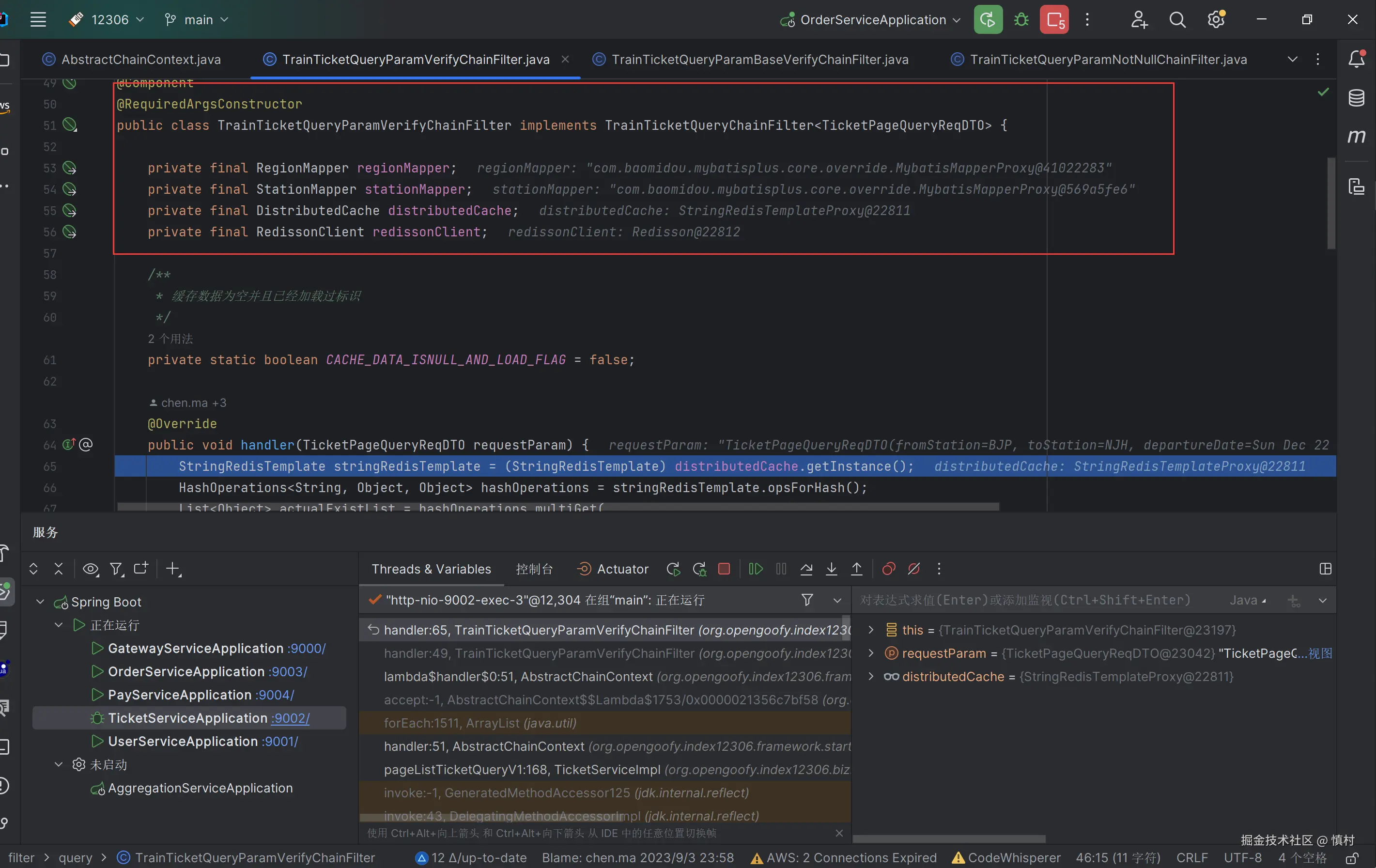The image size is (1376, 868).
Task: Click the Debug bug icon in toolbar
Action: pos(1021,20)
